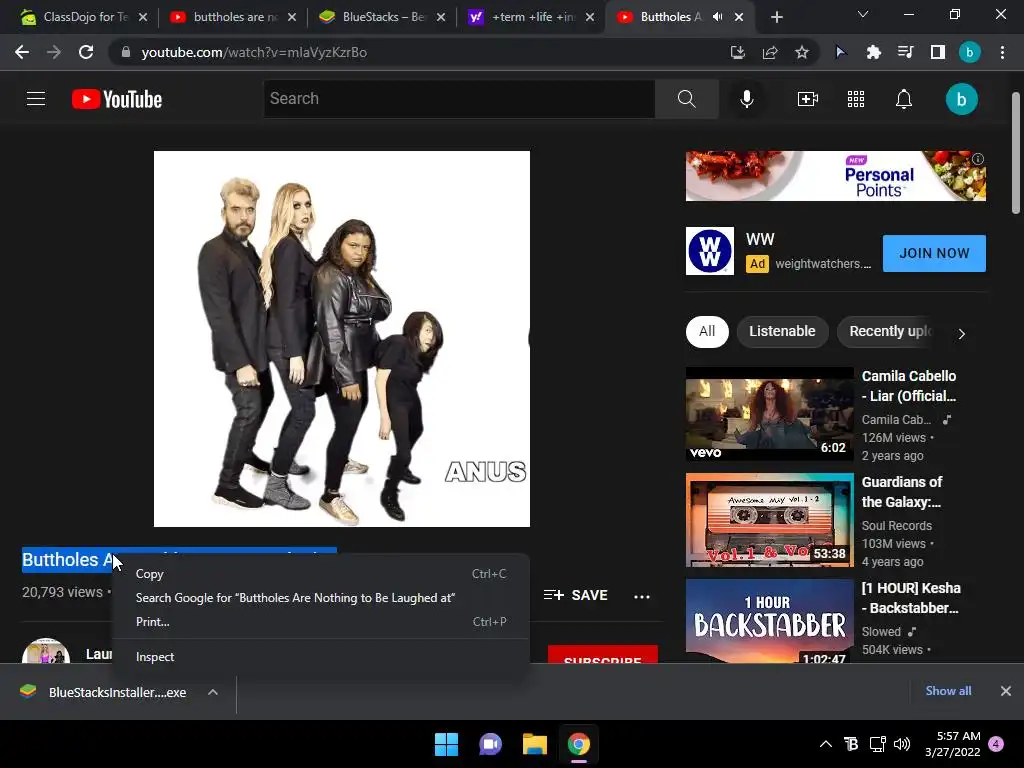Viewport: 1024px width, 768px height.
Task: Toggle Chrome side panel icon
Action: (x=937, y=52)
